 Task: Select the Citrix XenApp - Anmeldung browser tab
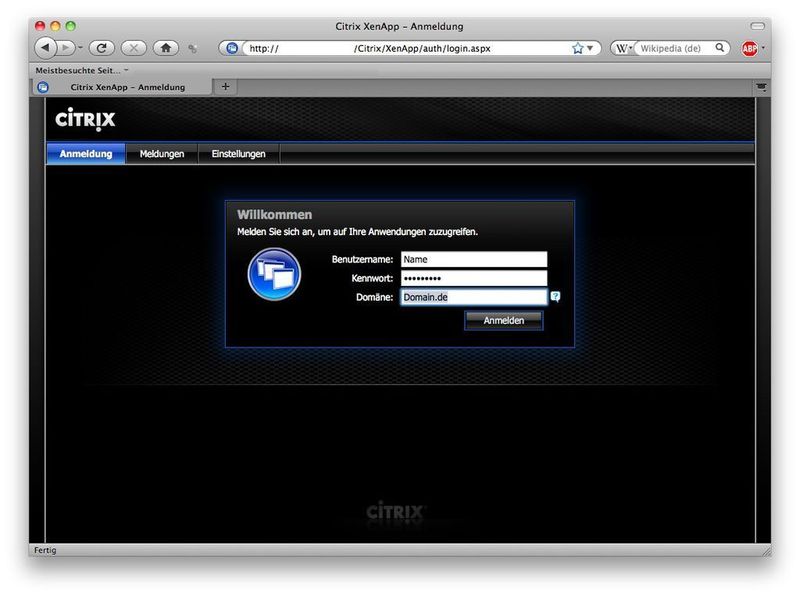(122, 87)
